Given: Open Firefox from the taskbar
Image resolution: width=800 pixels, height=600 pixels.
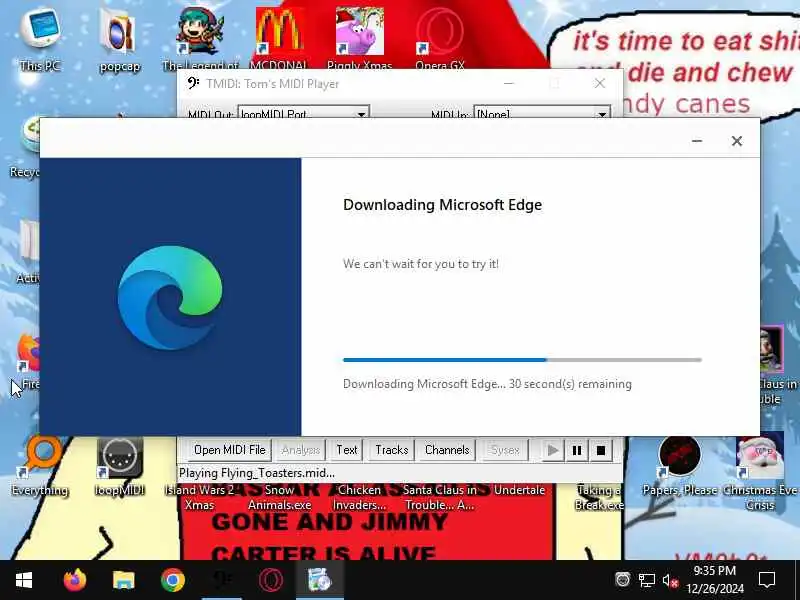Looking at the screenshot, I should pos(74,580).
